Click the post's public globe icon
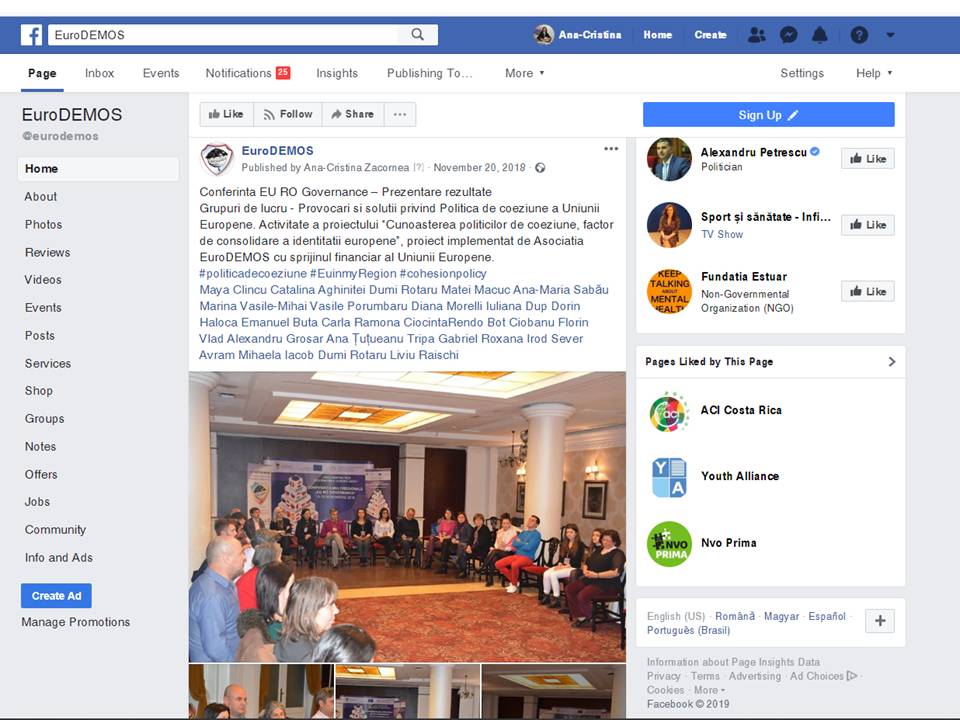The width and height of the screenshot is (960, 720). (540, 168)
